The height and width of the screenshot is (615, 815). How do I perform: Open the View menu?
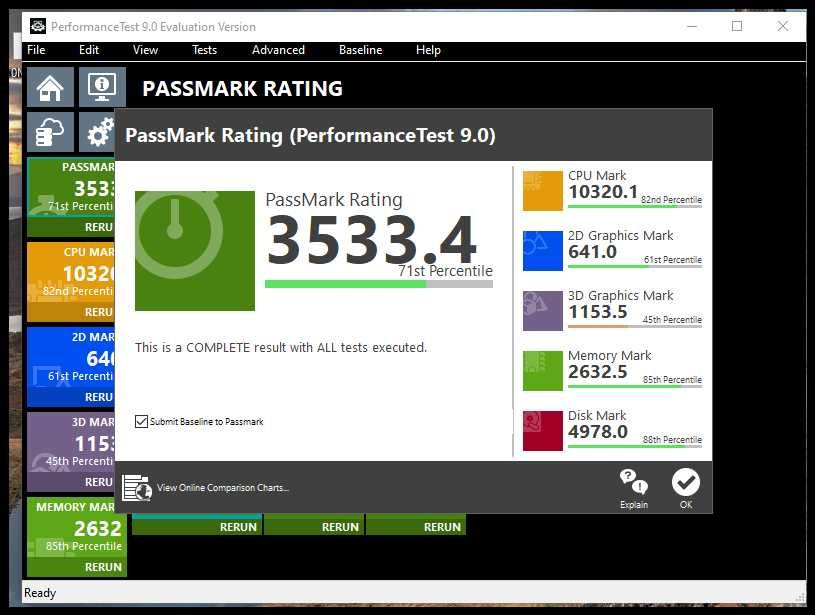pyautogui.click(x=145, y=50)
